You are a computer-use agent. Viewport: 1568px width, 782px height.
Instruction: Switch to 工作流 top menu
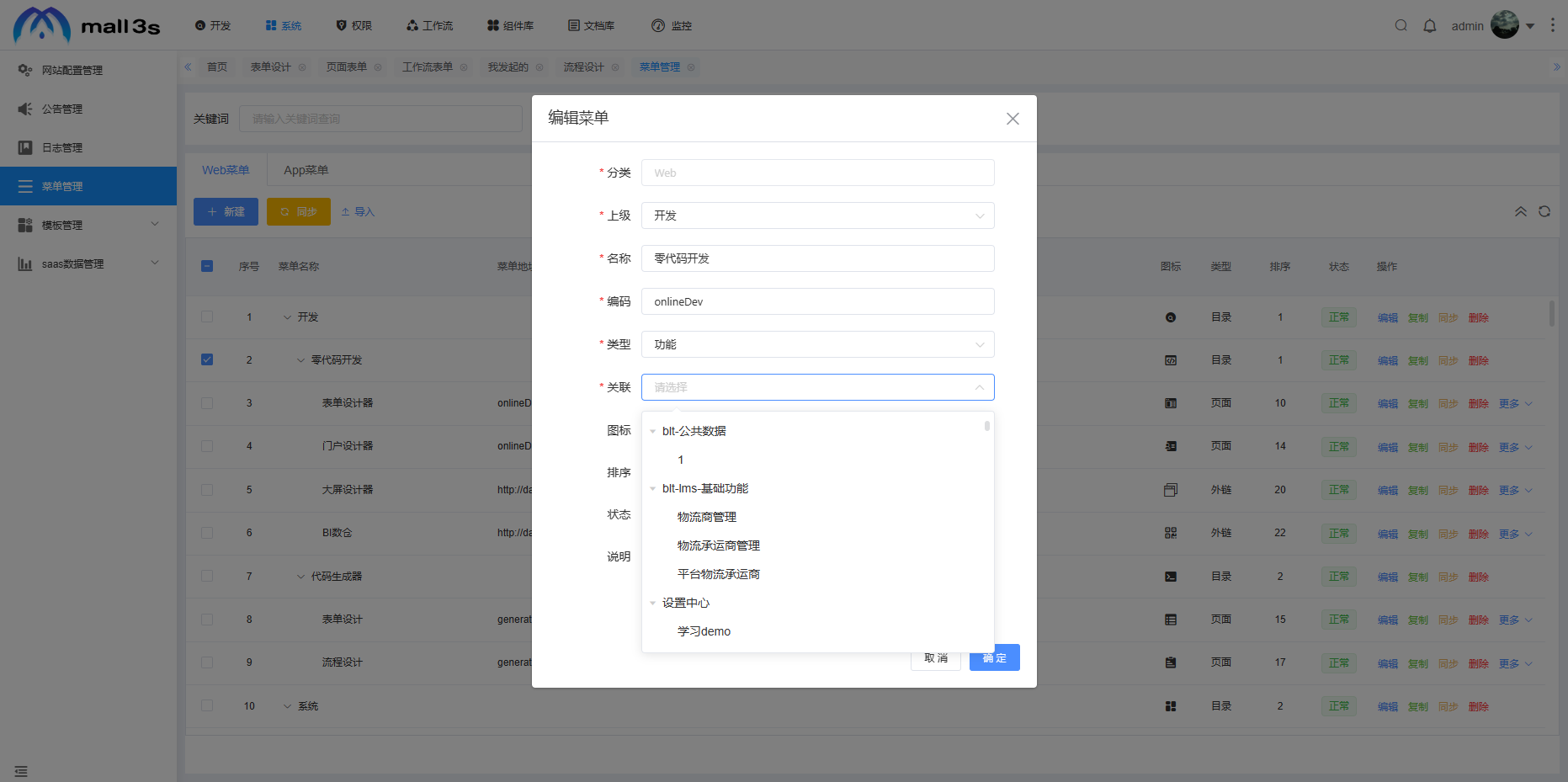430,26
